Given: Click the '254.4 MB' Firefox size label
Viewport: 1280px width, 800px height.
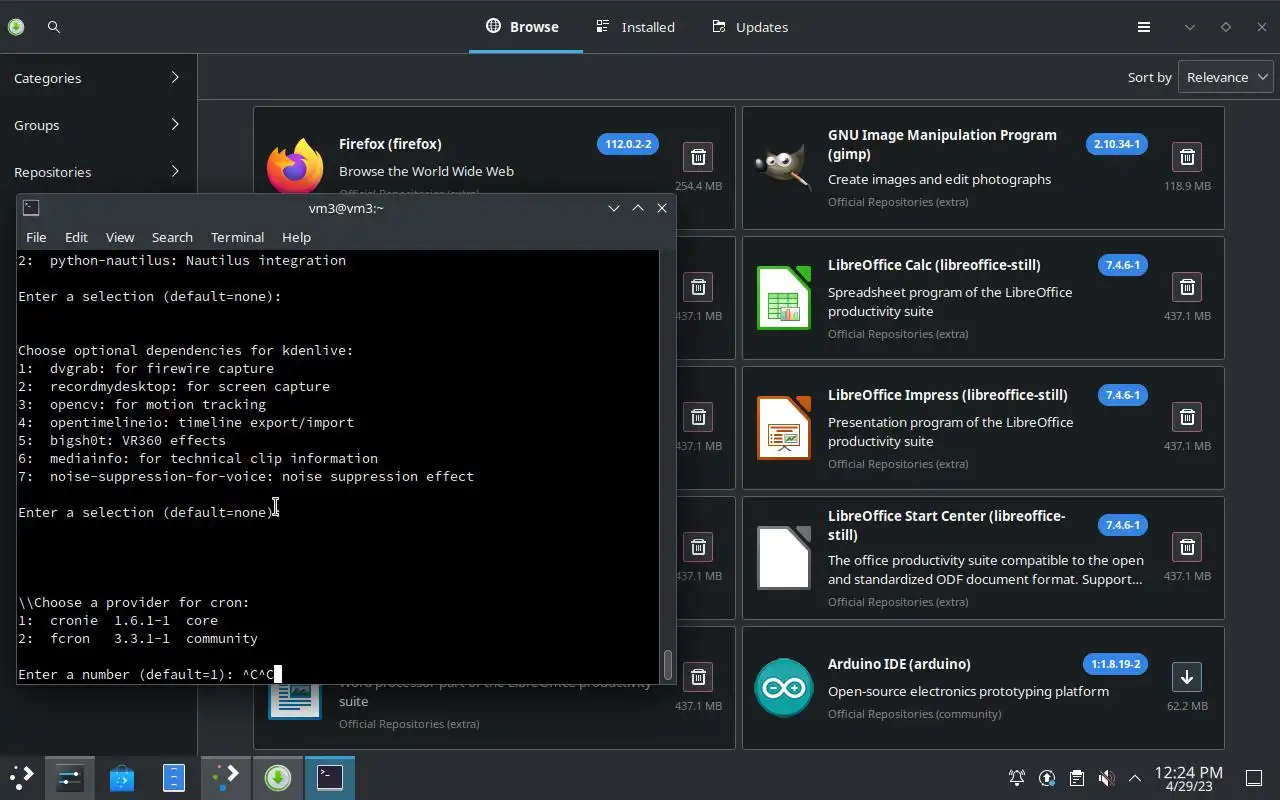Looking at the screenshot, I should tap(698, 186).
